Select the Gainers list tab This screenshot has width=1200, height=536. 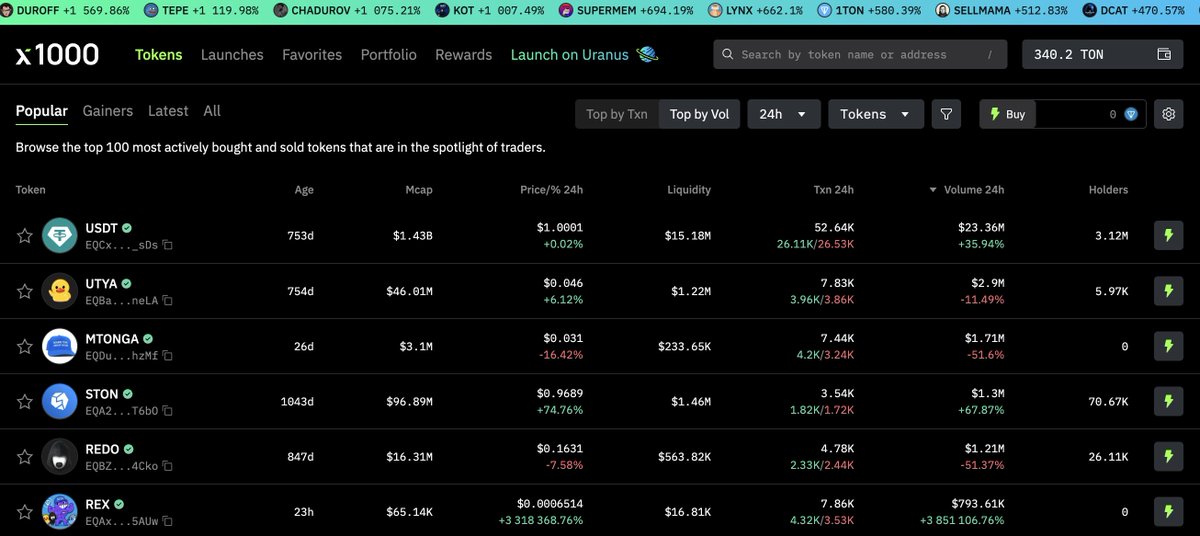(108, 111)
